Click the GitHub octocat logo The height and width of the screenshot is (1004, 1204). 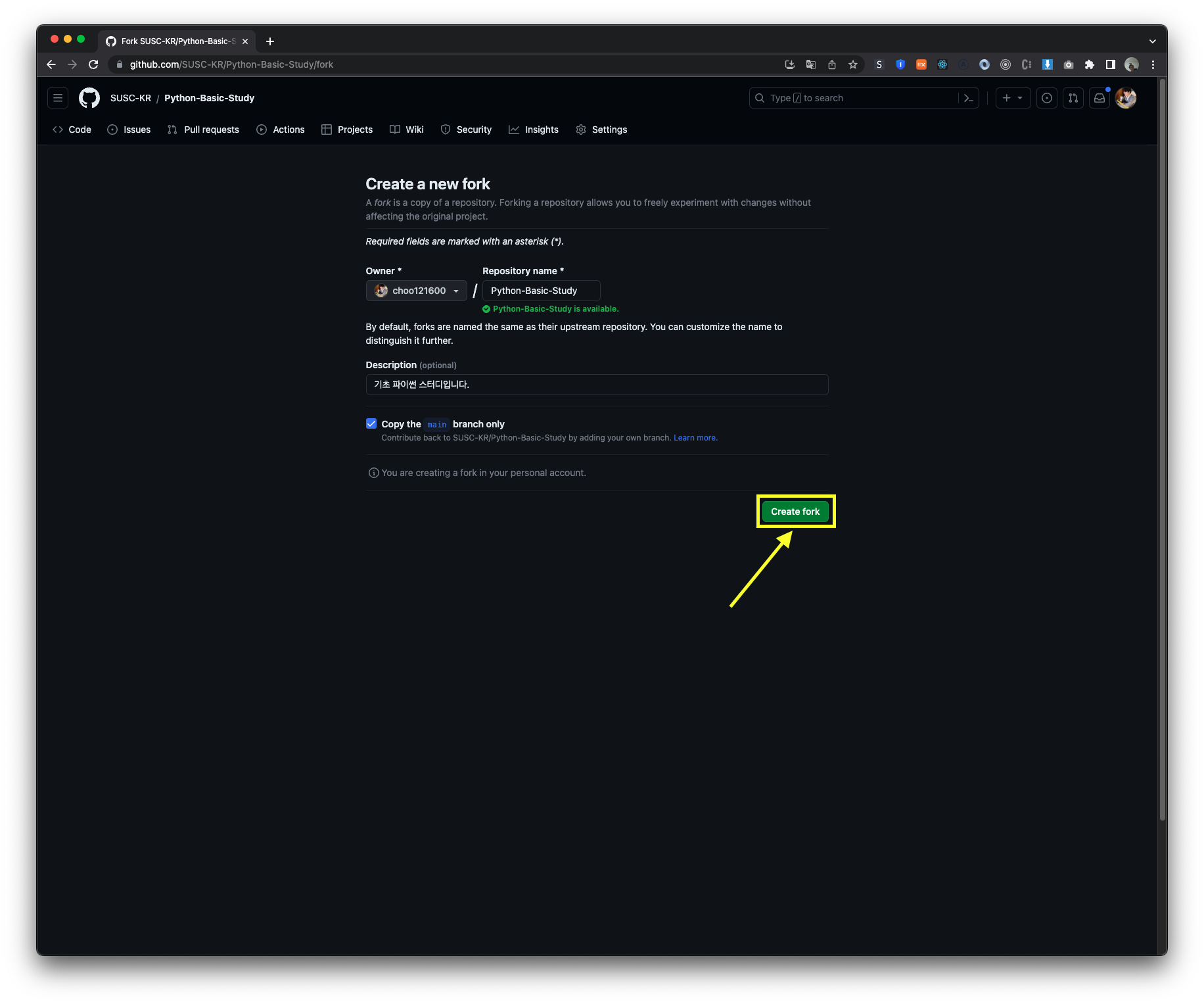point(89,98)
